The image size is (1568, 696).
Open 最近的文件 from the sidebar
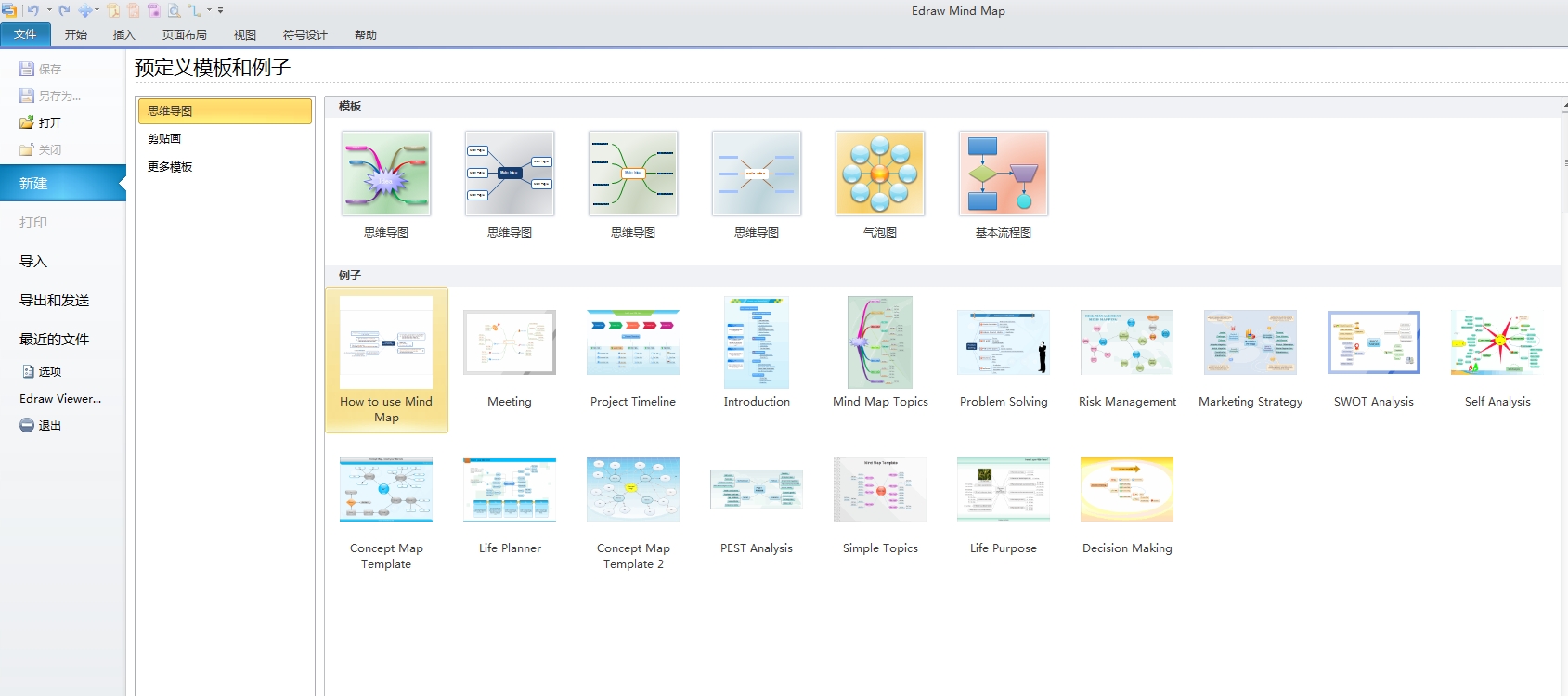(x=55, y=340)
